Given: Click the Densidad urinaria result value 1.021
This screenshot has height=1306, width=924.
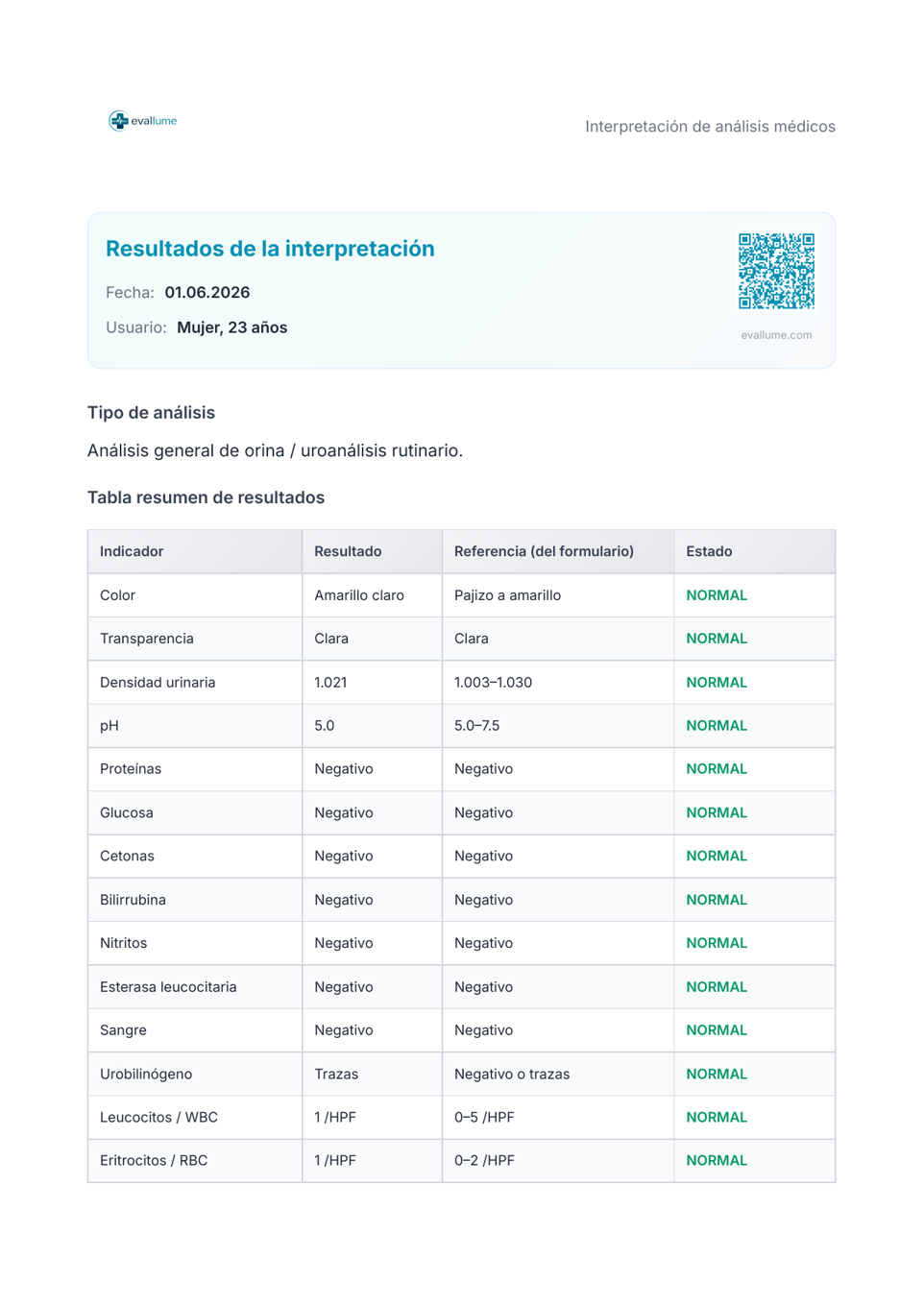Looking at the screenshot, I should coord(330,683).
